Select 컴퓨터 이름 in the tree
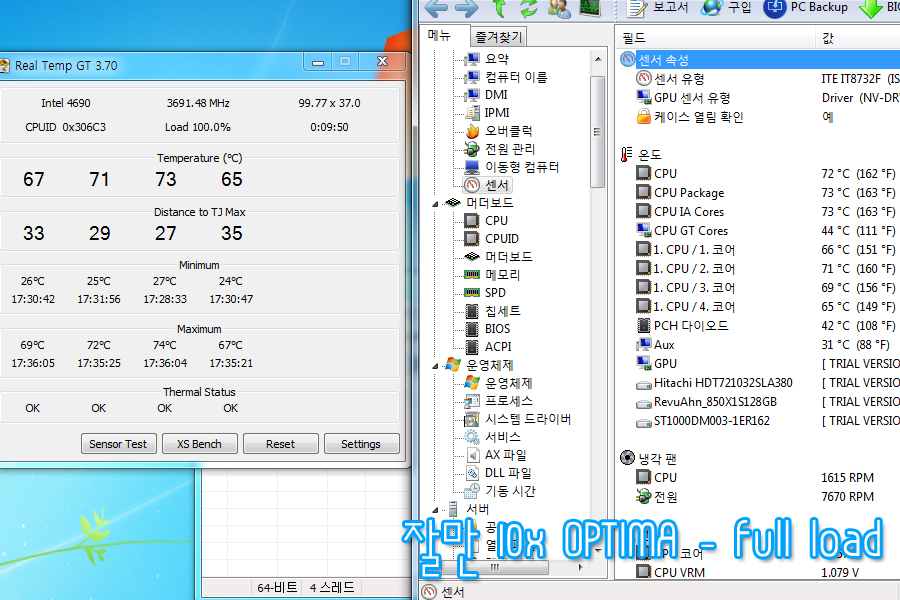Screen dimensions: 900x600 click(x=506, y=77)
